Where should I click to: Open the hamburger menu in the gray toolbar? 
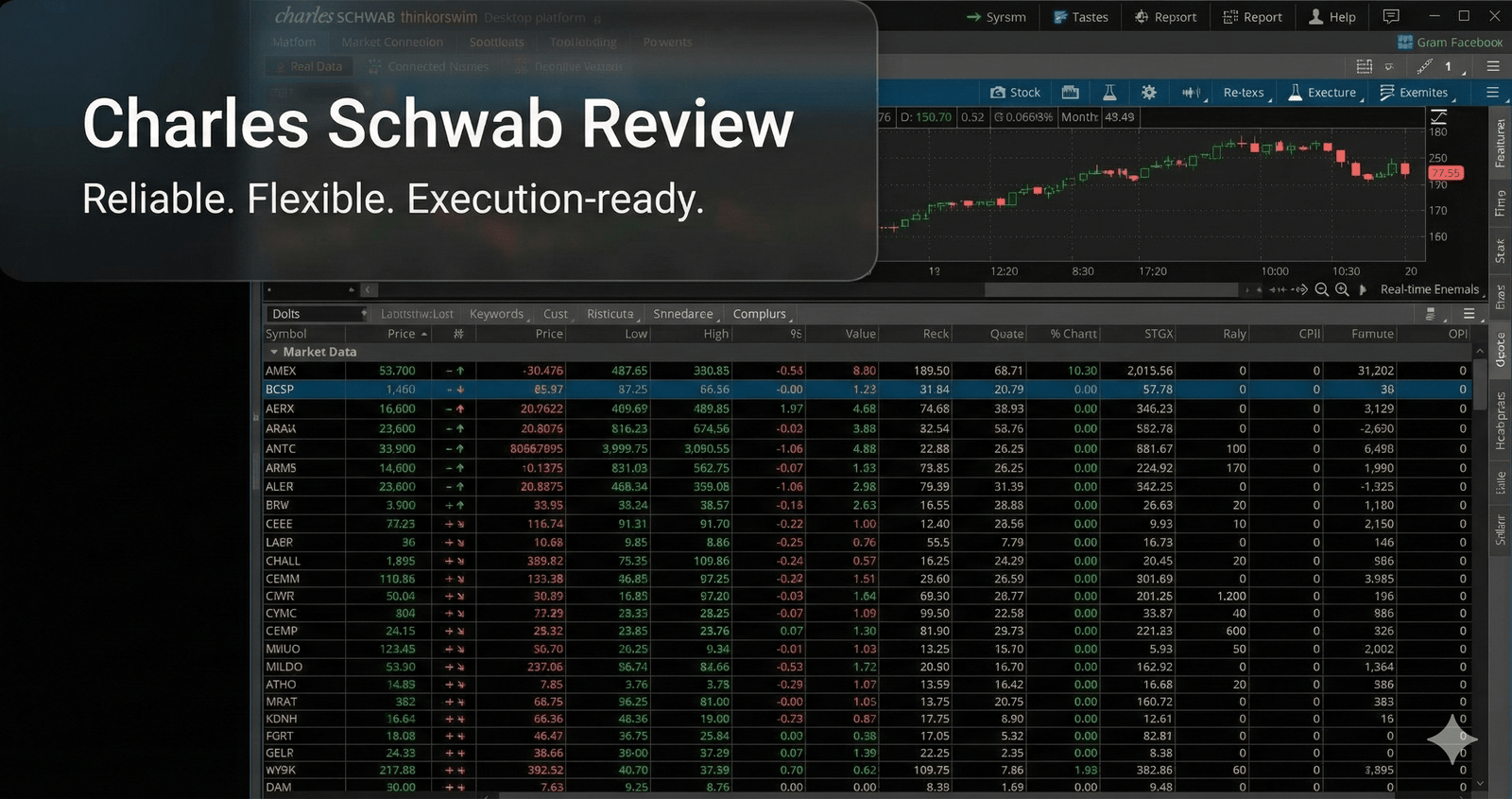pos(1493,66)
